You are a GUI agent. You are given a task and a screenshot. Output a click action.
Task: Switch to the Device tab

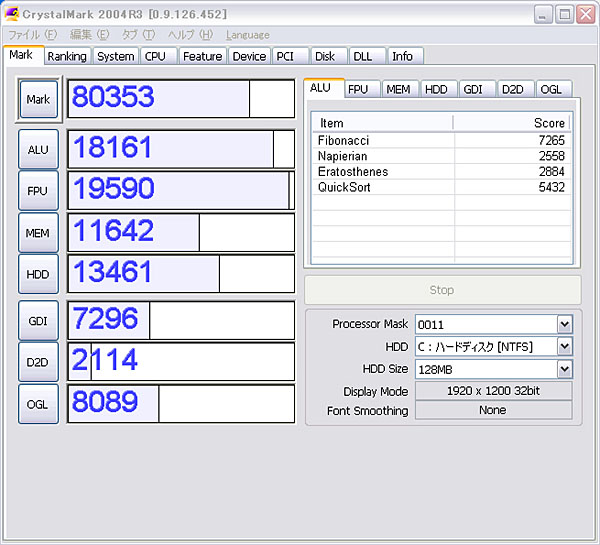click(249, 56)
